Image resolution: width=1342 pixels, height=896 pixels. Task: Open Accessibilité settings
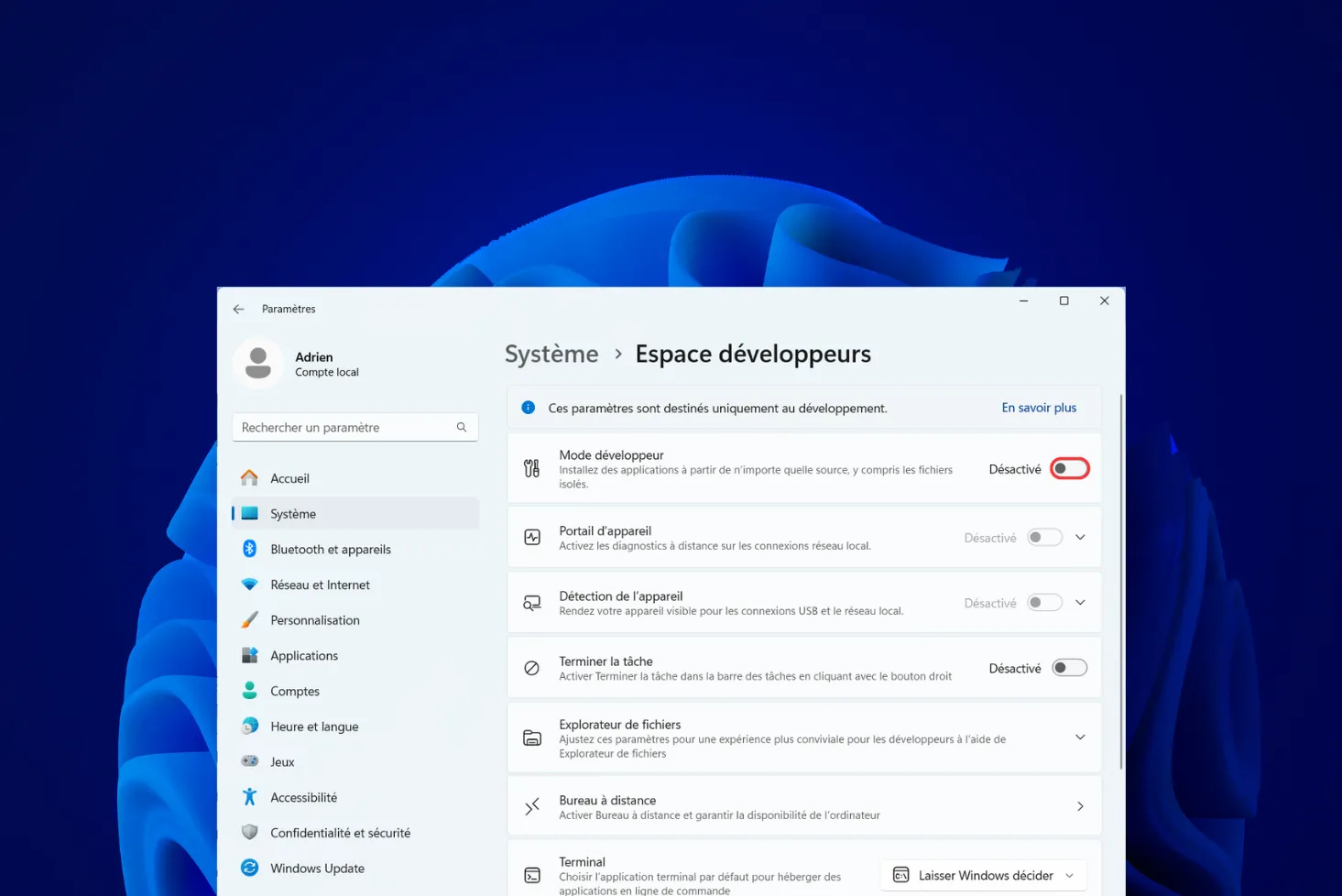point(355,797)
